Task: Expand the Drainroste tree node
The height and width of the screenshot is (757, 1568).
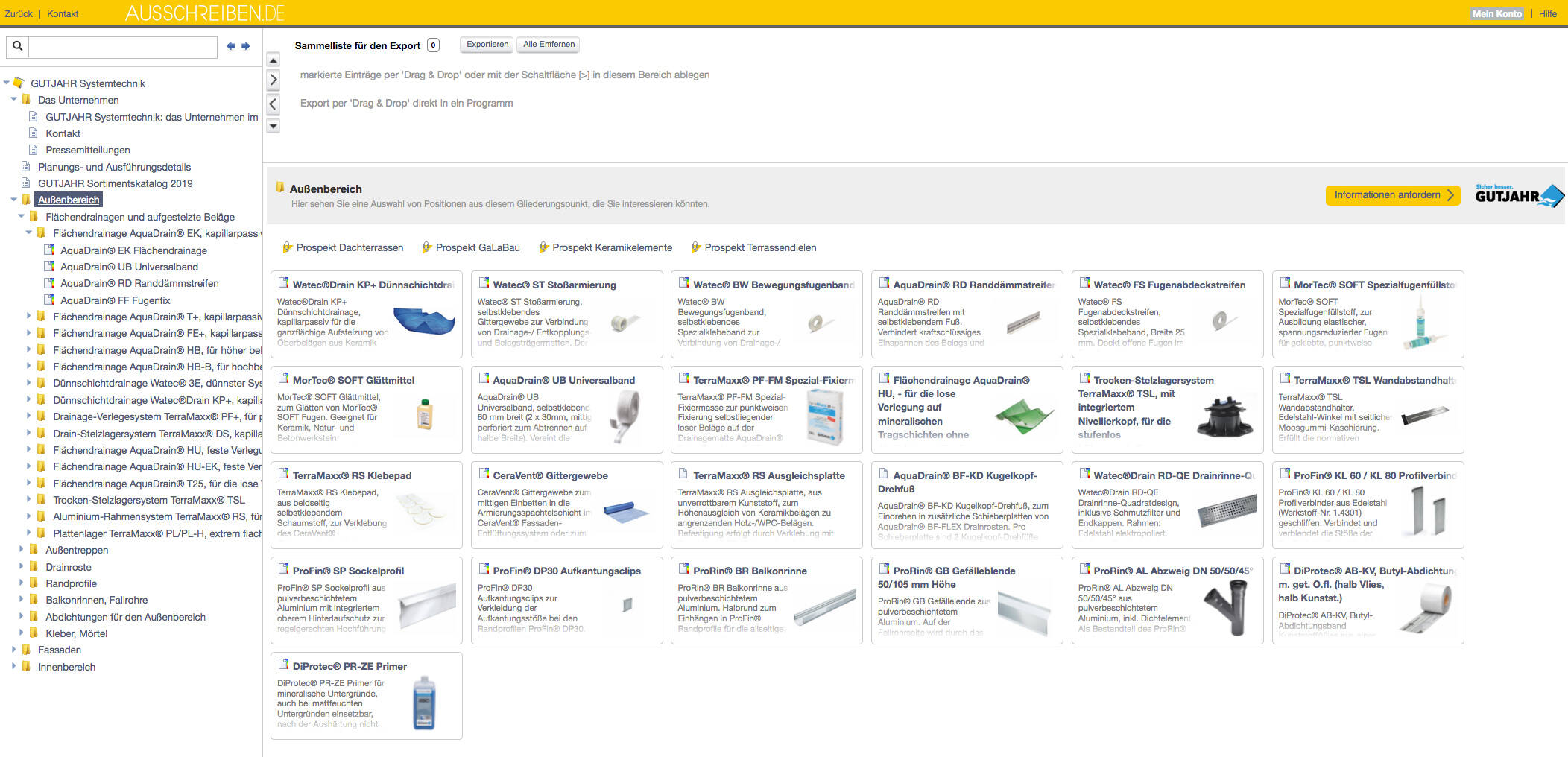Action: (x=21, y=566)
